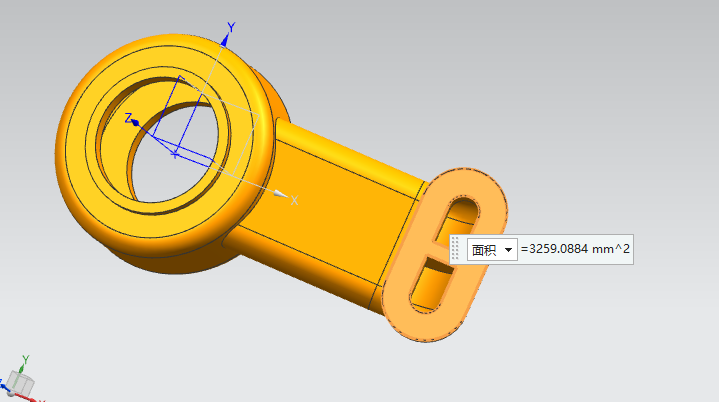Click the dotted grip handle on the measurement box
This screenshot has width=719, height=402.
456,249
